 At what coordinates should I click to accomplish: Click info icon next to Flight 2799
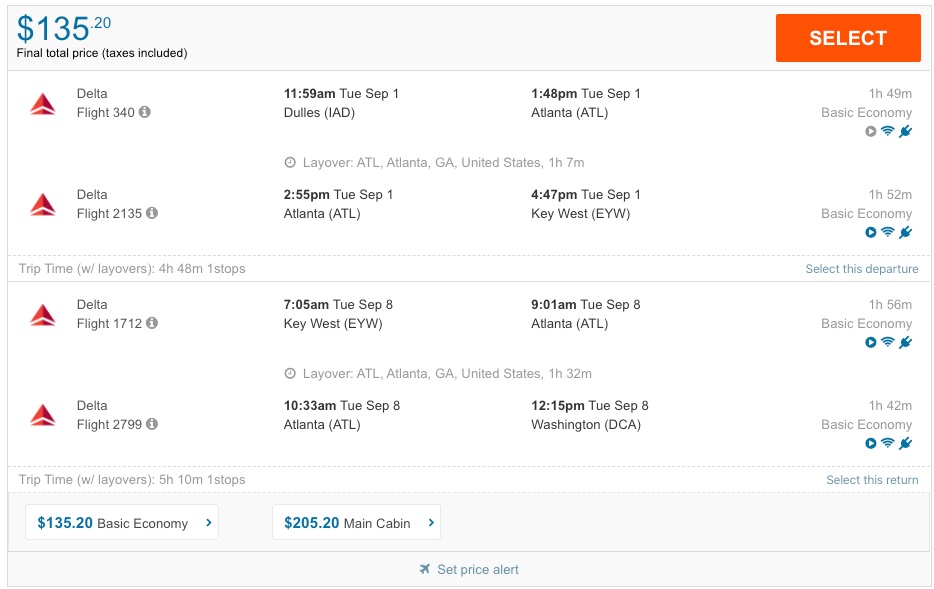152,425
